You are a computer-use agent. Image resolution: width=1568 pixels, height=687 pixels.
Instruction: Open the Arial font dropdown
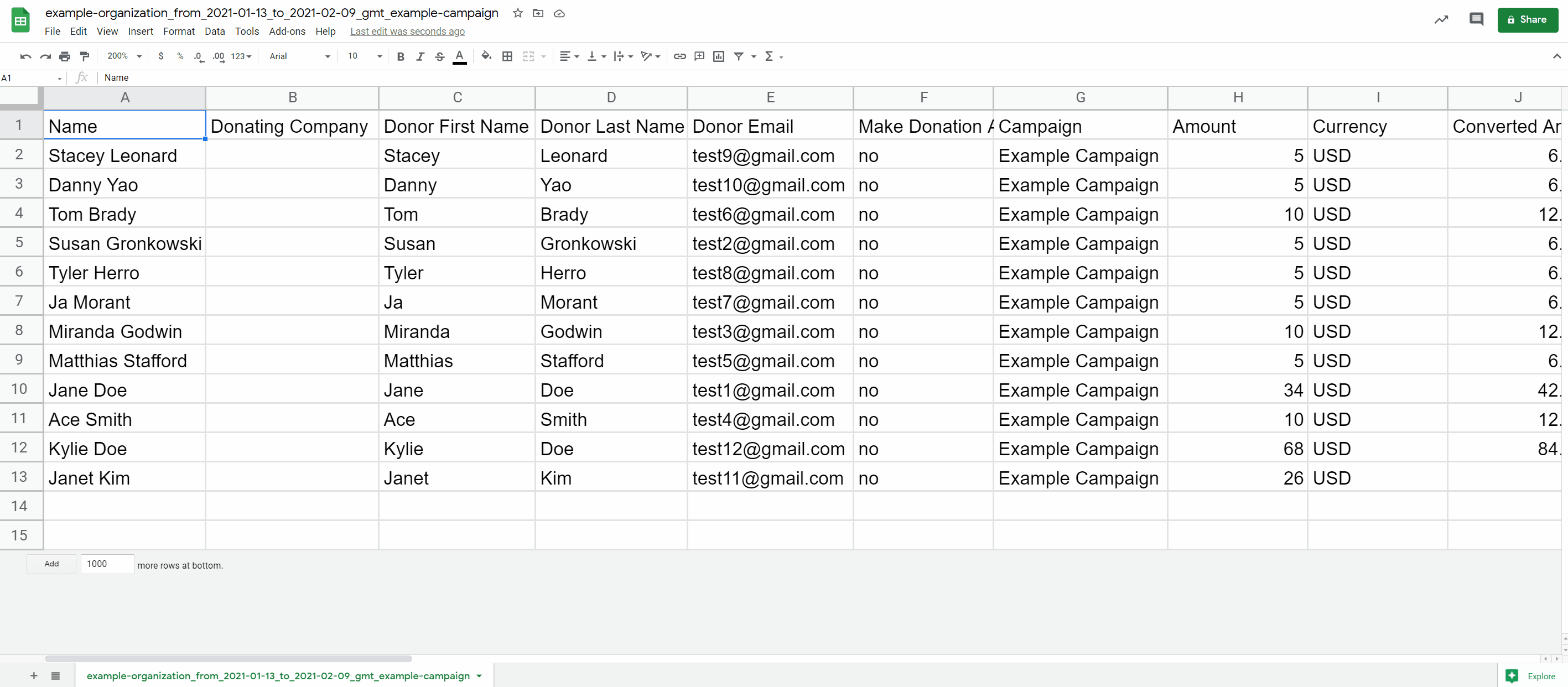point(299,56)
